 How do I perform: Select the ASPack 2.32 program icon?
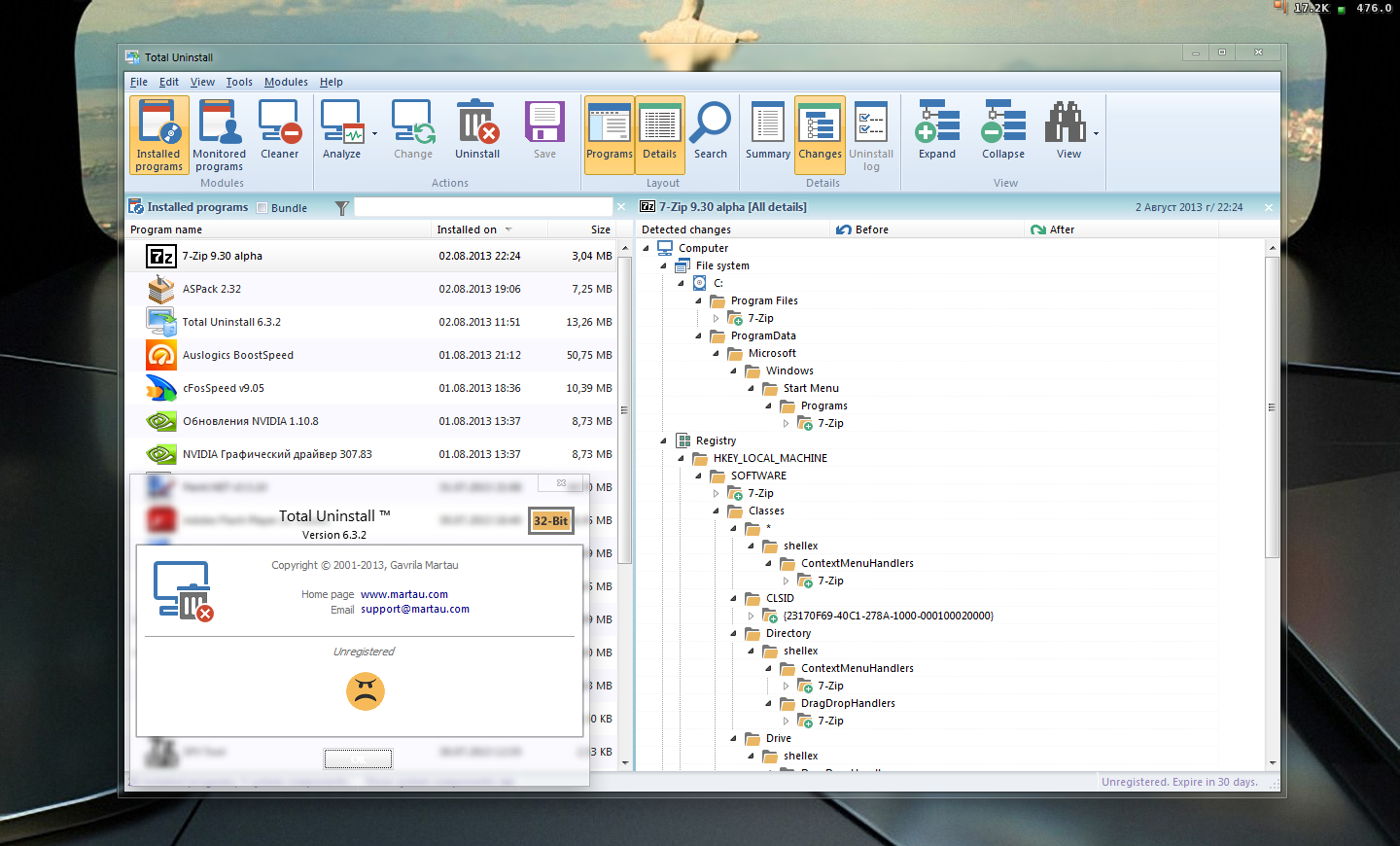point(160,289)
